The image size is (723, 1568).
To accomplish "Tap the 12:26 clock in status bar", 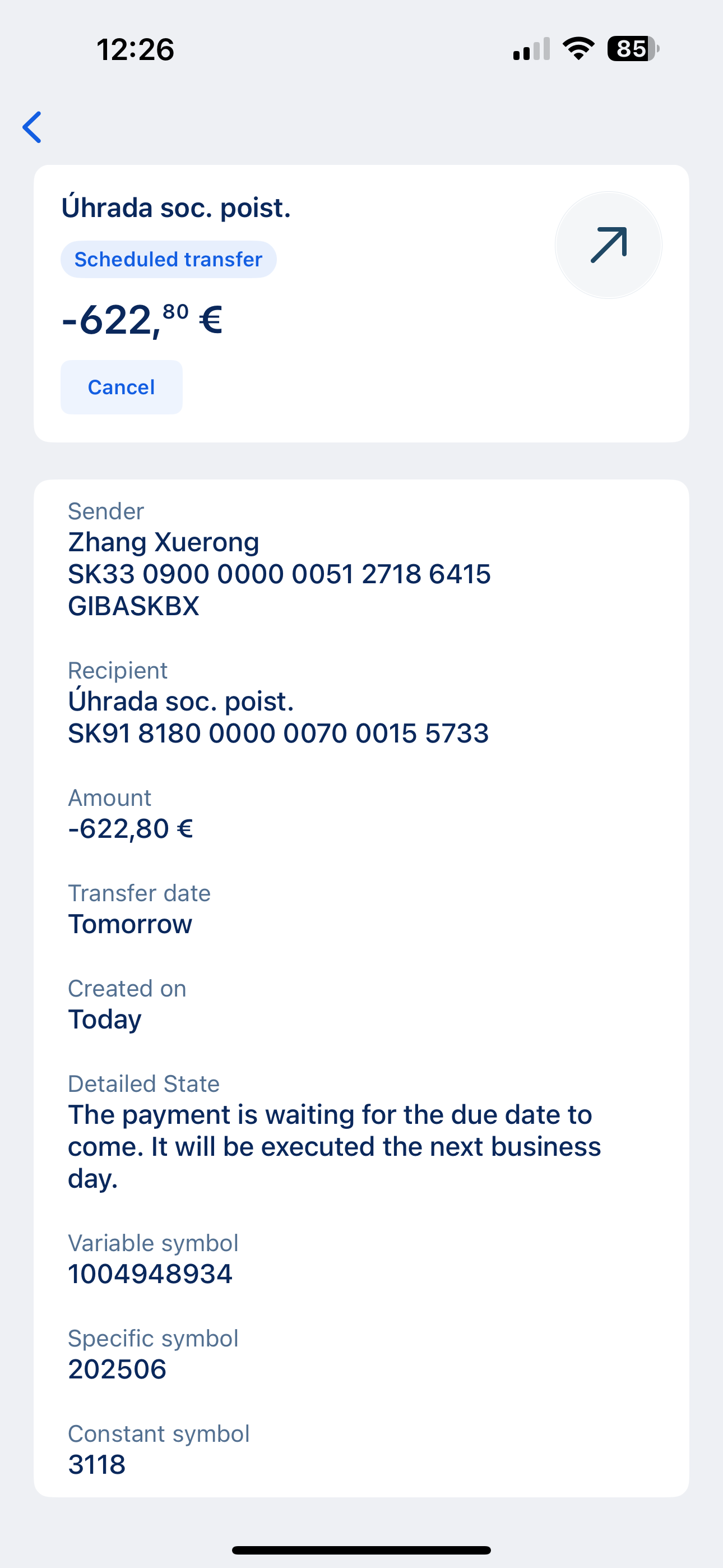I will click(135, 49).
